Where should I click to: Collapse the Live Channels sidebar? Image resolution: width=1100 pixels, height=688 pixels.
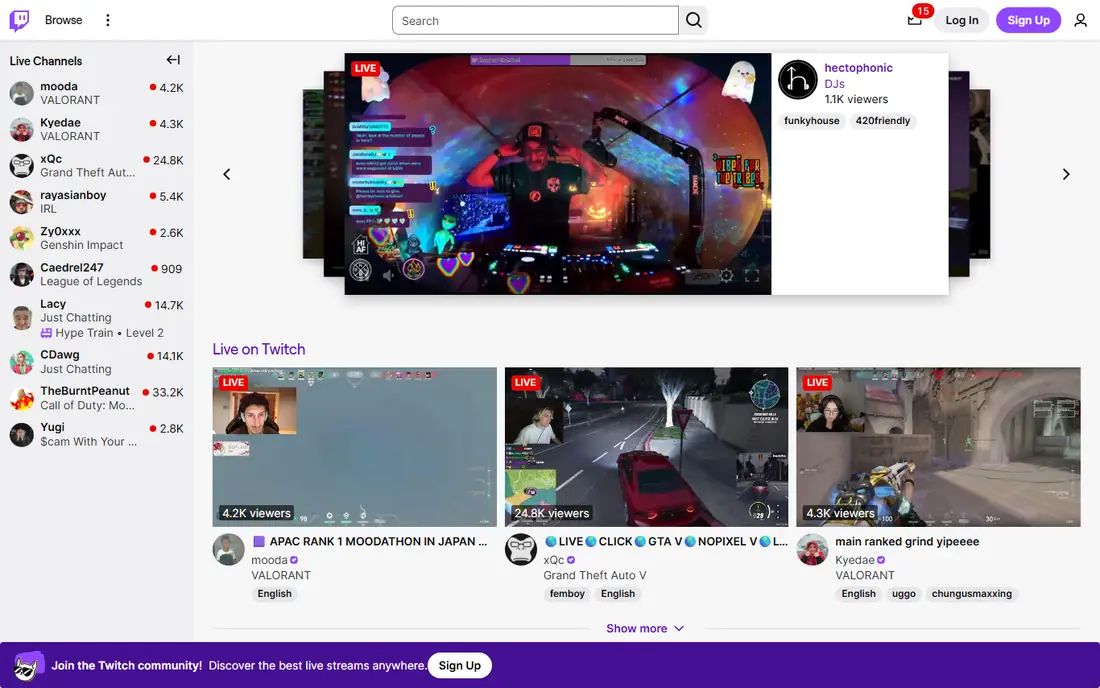(173, 60)
